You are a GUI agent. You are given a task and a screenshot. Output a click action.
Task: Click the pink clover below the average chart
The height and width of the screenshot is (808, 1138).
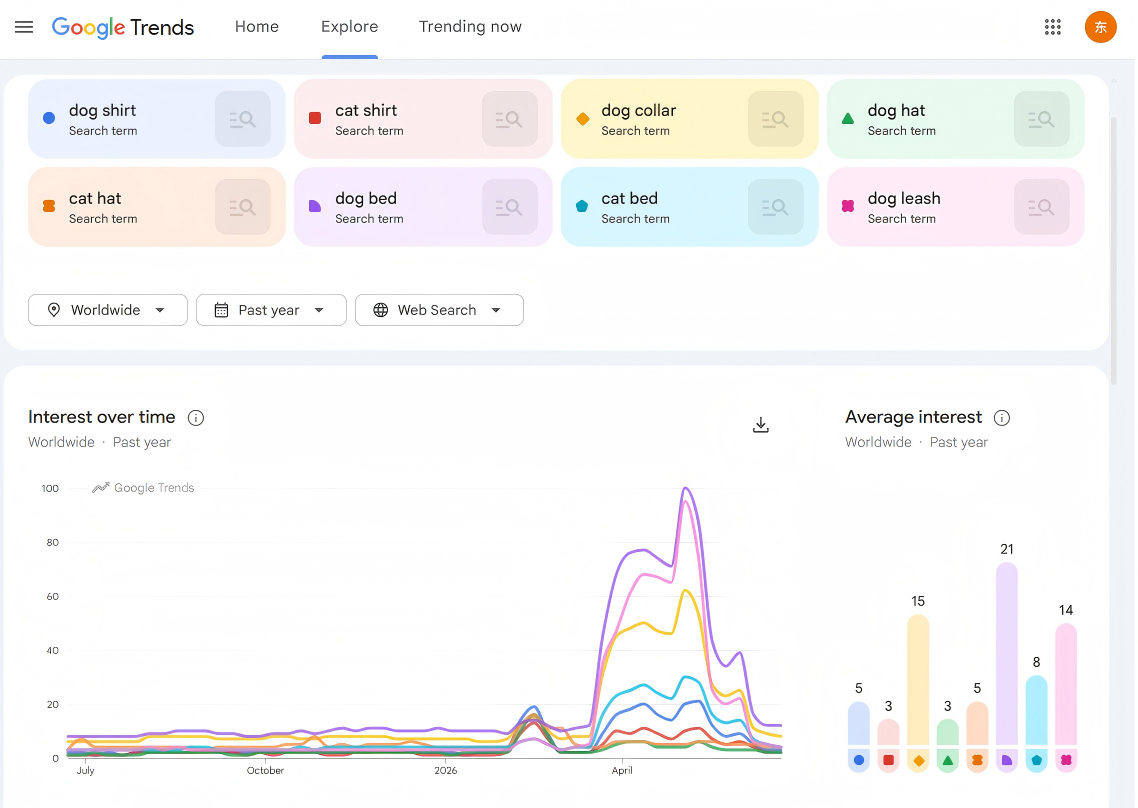click(x=1065, y=760)
